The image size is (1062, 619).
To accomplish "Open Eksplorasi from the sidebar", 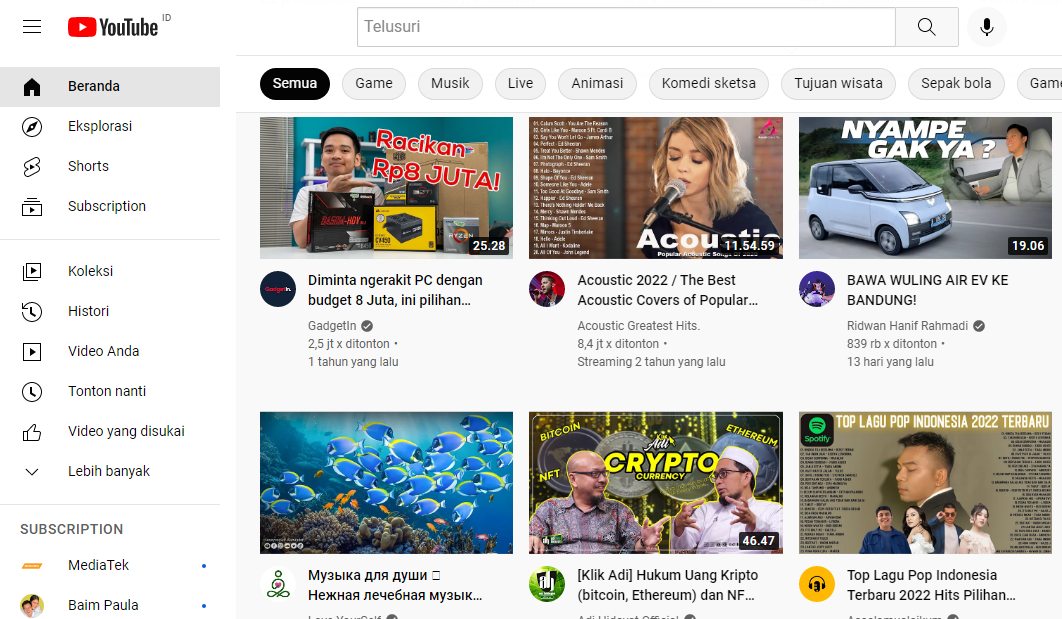I will (110, 127).
